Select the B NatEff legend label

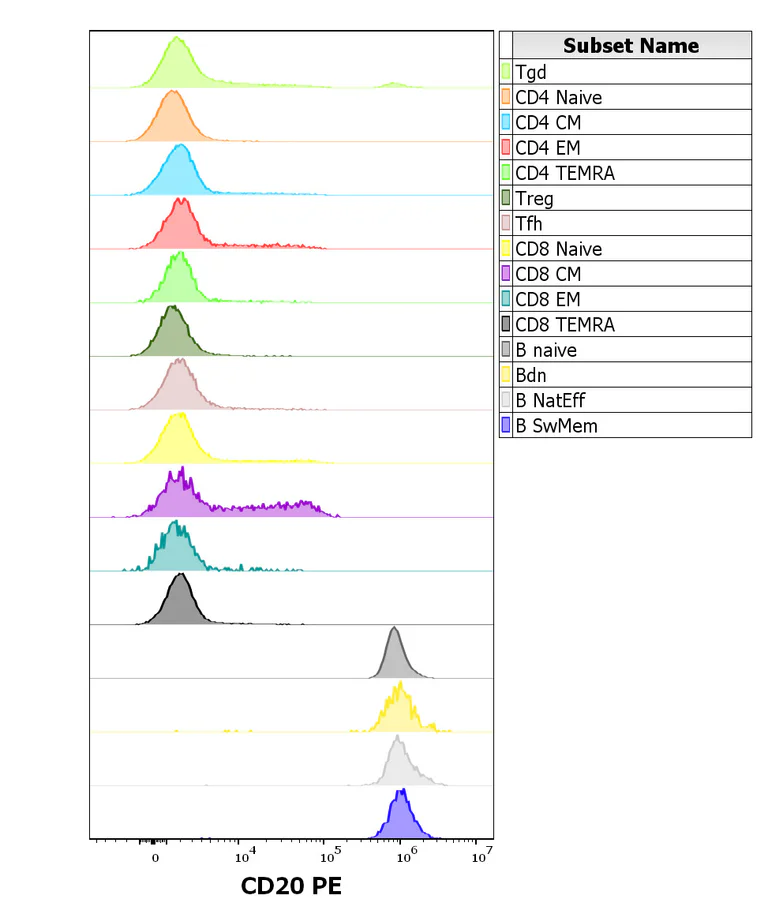[x=550, y=400]
